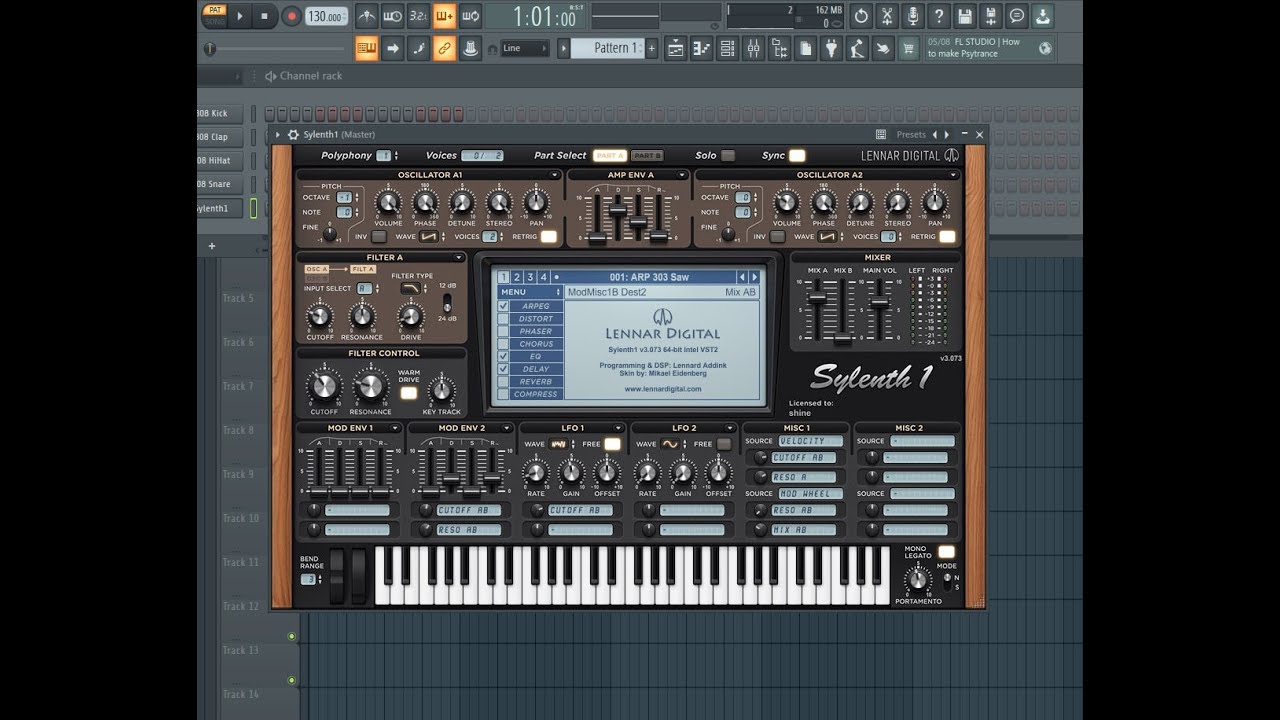Screen dimensions: 1280x720
Task: Switch to display page 4 tab
Action: pyautogui.click(x=543, y=277)
